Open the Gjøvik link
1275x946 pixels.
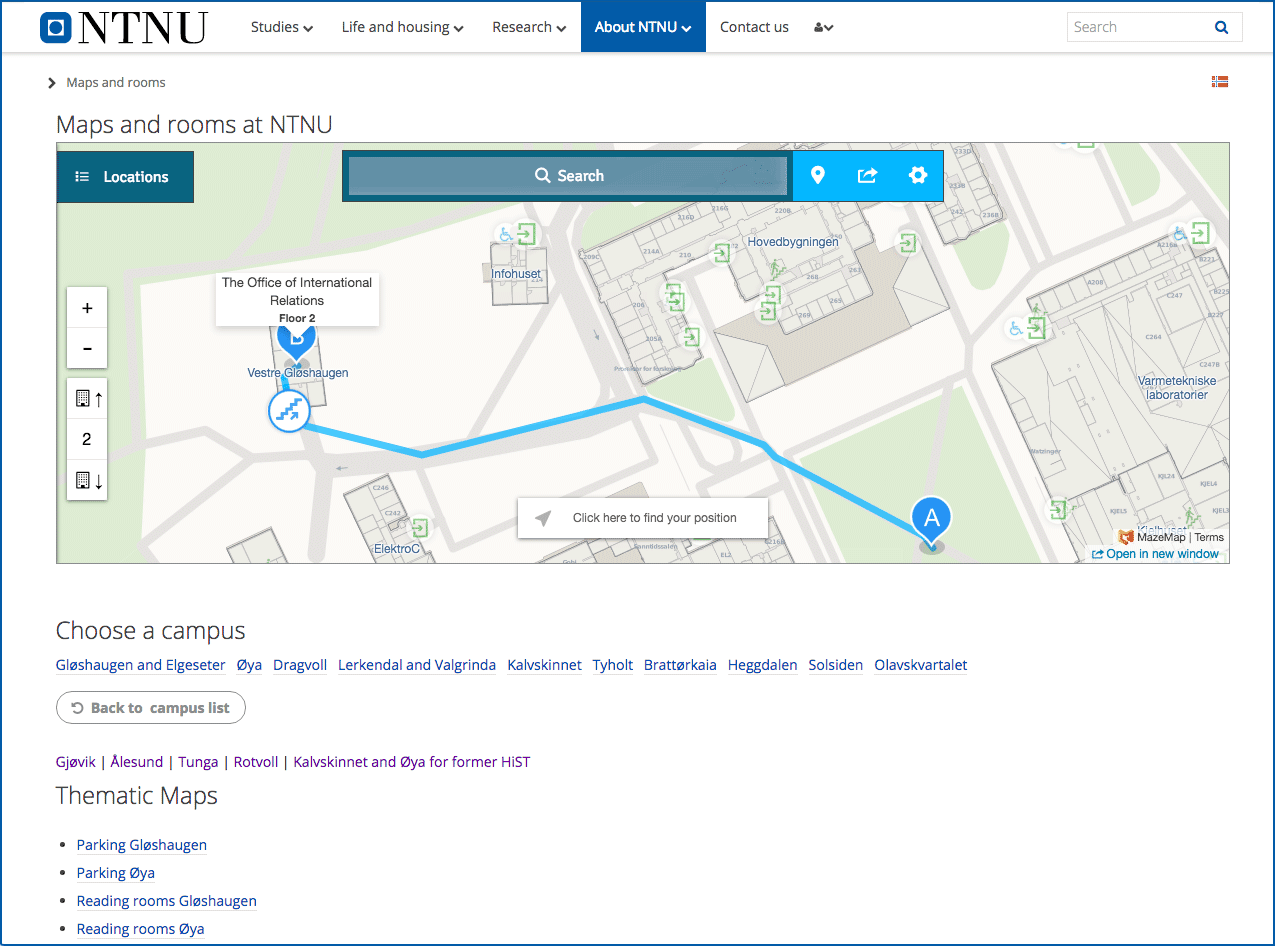(x=76, y=762)
